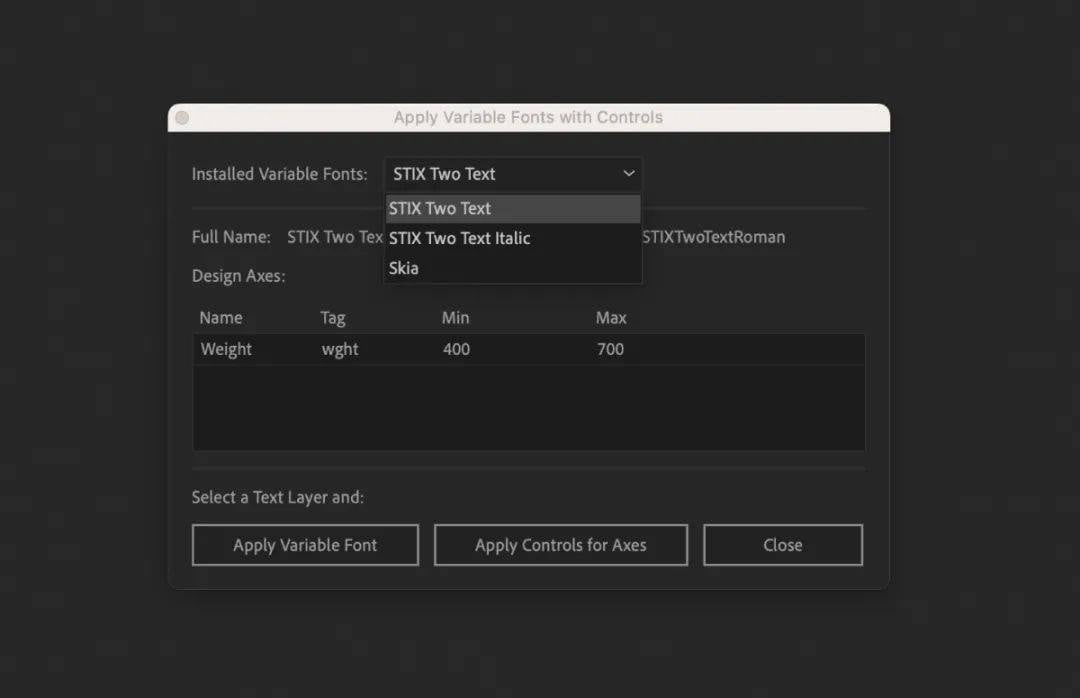Viewport: 1080px width, 698px height.
Task: Click Apply Controls for Axes button
Action: coord(561,545)
